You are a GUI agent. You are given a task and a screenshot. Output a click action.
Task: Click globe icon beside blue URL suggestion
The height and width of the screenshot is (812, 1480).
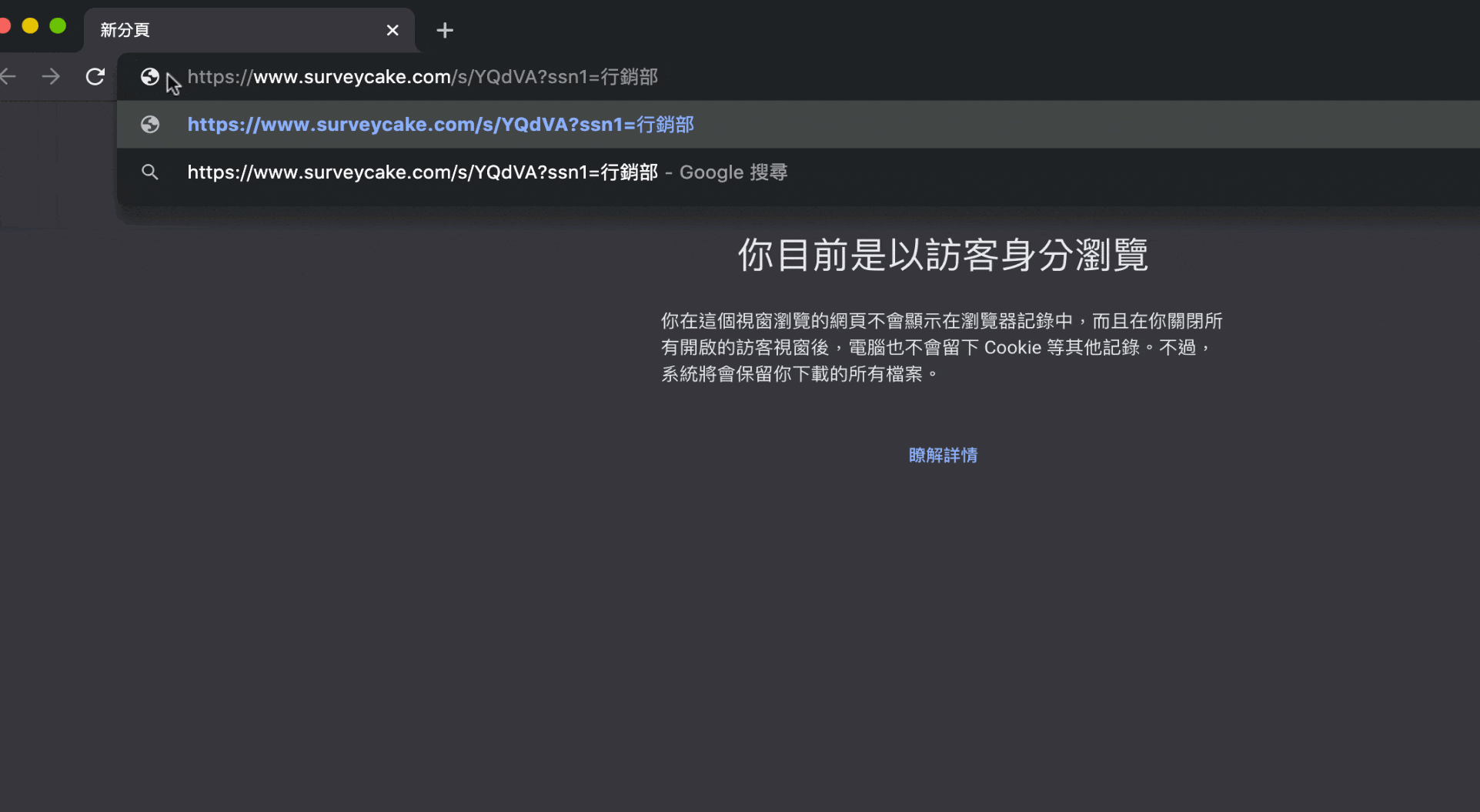[150, 124]
